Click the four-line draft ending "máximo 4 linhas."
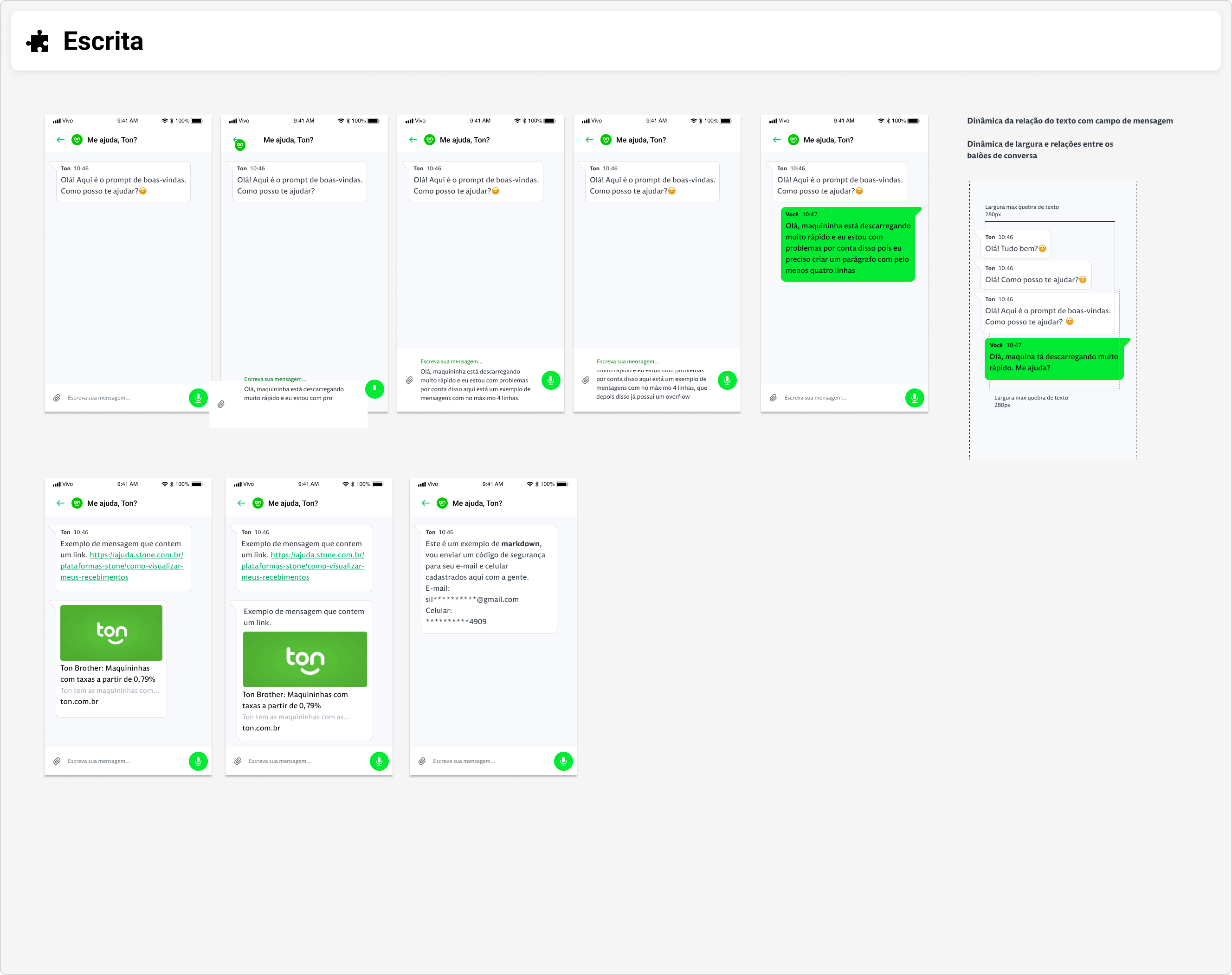 [x=475, y=385]
